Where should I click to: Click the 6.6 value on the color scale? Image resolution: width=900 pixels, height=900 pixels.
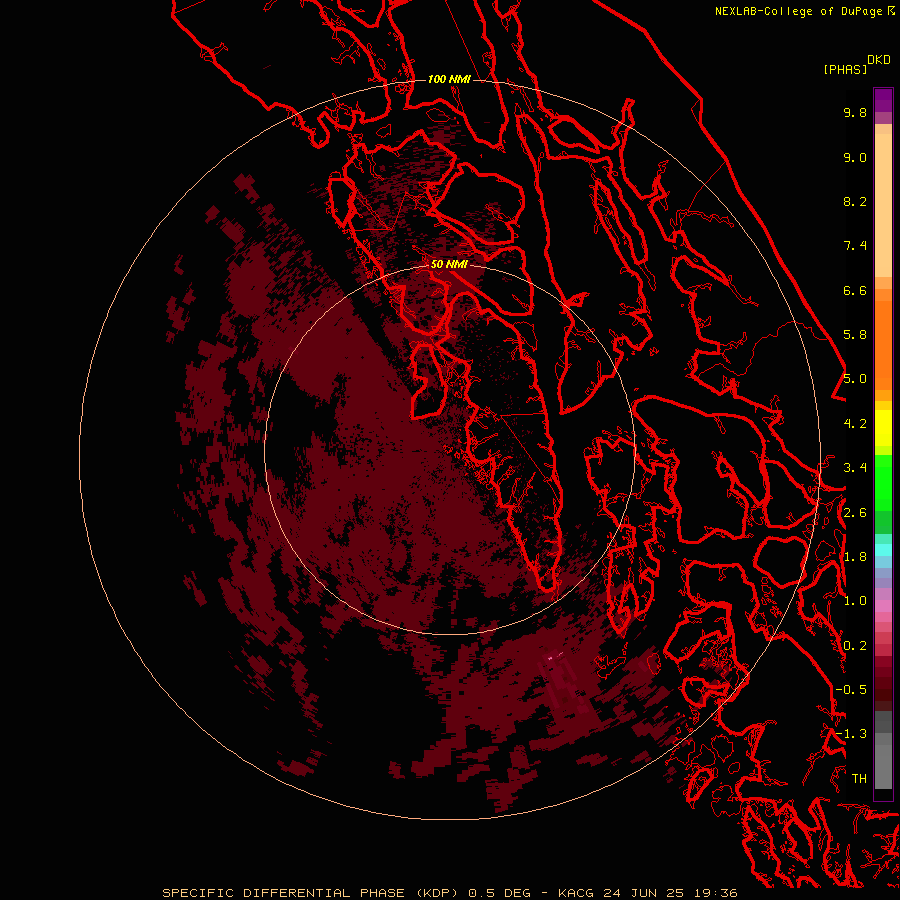[x=855, y=291]
